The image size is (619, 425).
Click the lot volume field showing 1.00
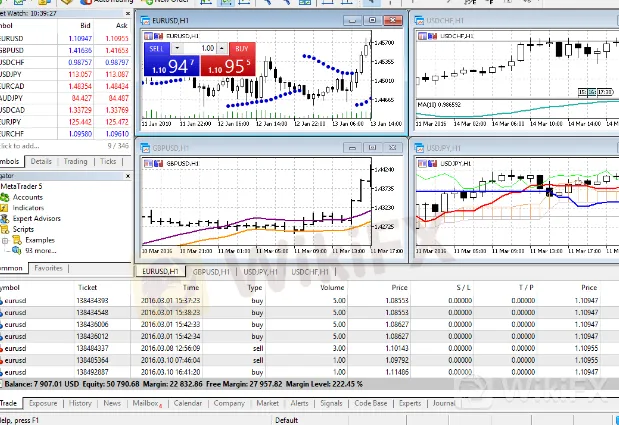[x=204, y=48]
